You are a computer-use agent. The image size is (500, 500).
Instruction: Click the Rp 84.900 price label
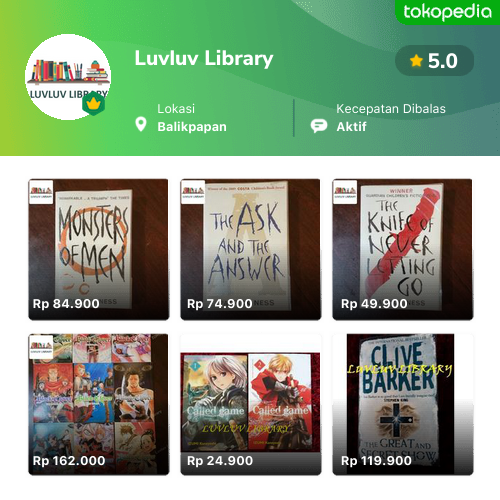[x=66, y=304]
